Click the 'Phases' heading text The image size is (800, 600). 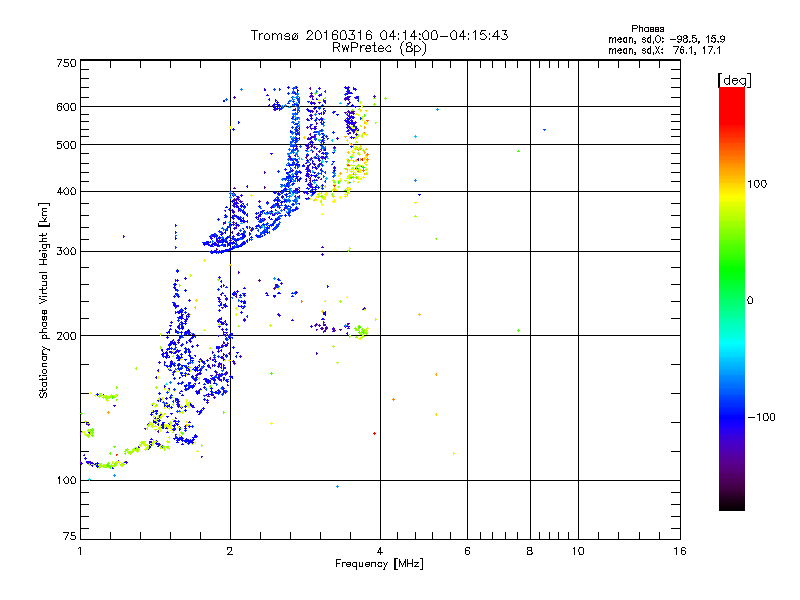647,29
